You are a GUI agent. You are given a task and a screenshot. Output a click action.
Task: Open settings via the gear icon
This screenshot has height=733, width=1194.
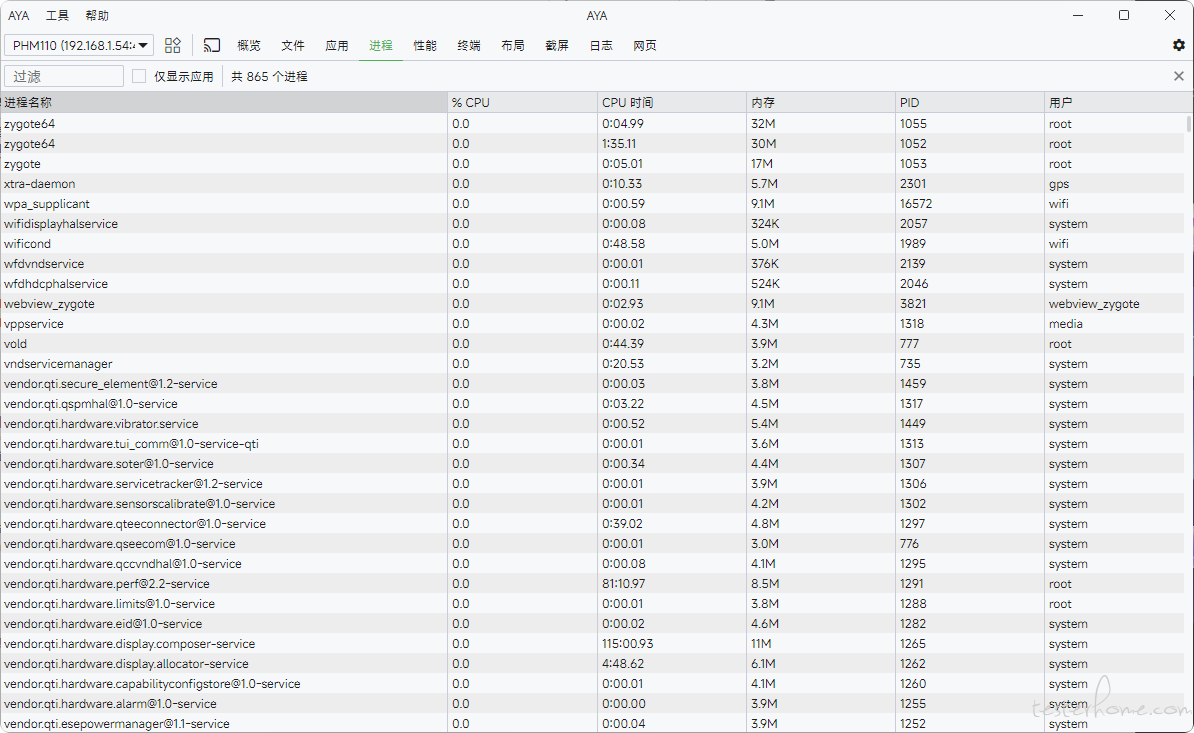point(1178,45)
